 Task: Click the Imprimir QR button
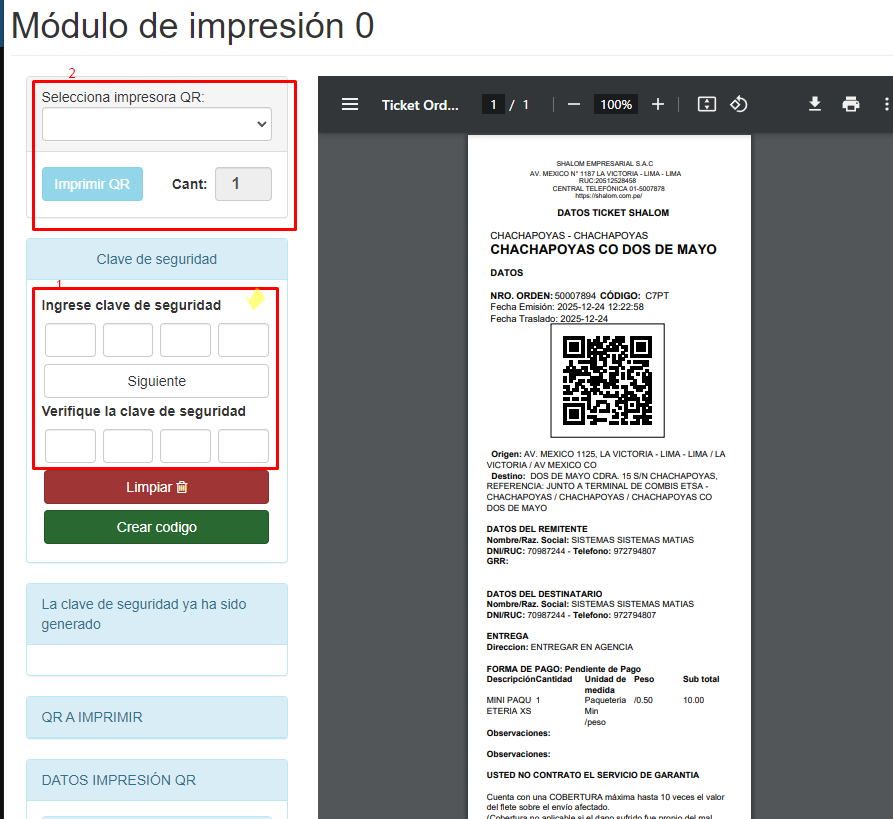[92, 184]
